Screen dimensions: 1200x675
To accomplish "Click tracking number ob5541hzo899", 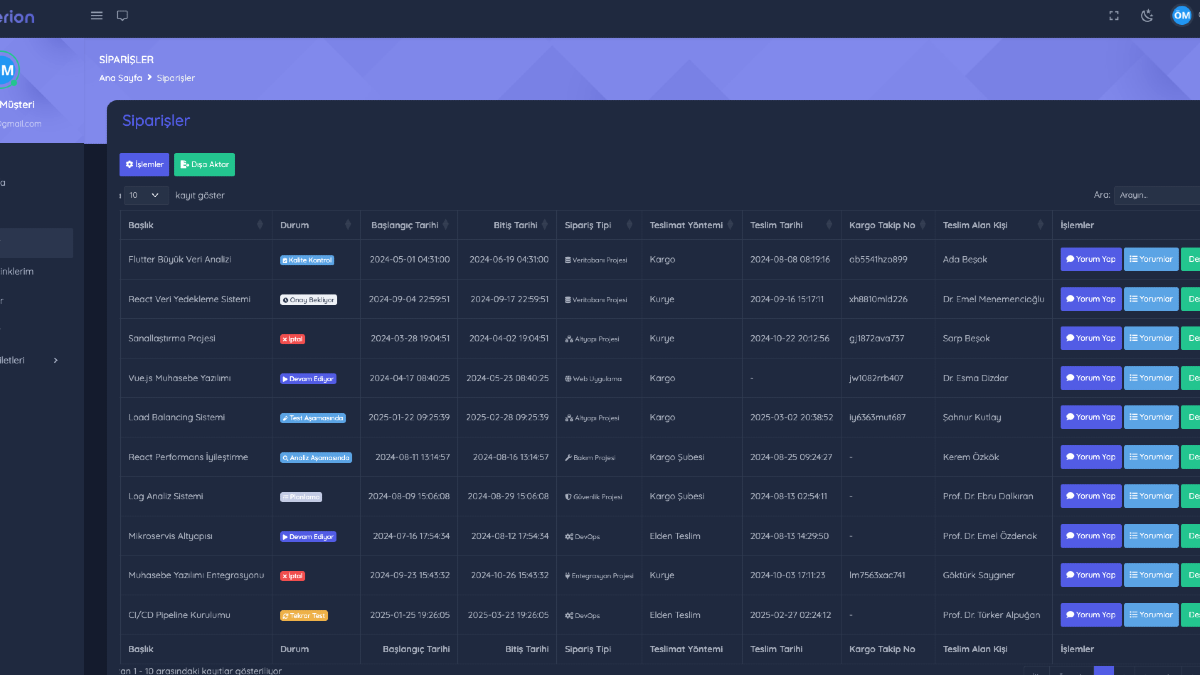I will 878,259.
